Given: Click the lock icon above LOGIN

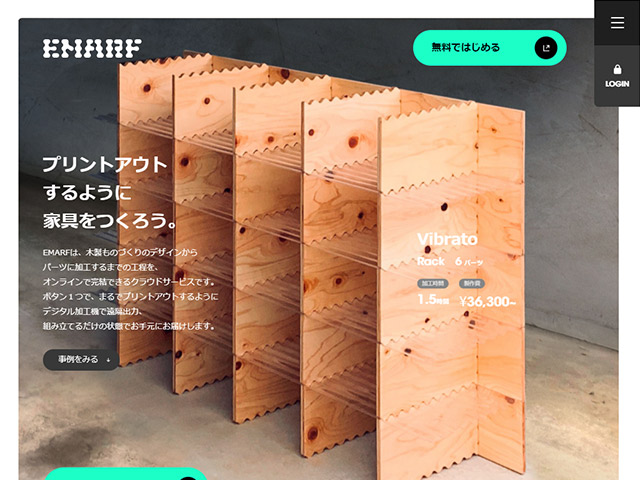Looking at the screenshot, I should click(617, 69).
